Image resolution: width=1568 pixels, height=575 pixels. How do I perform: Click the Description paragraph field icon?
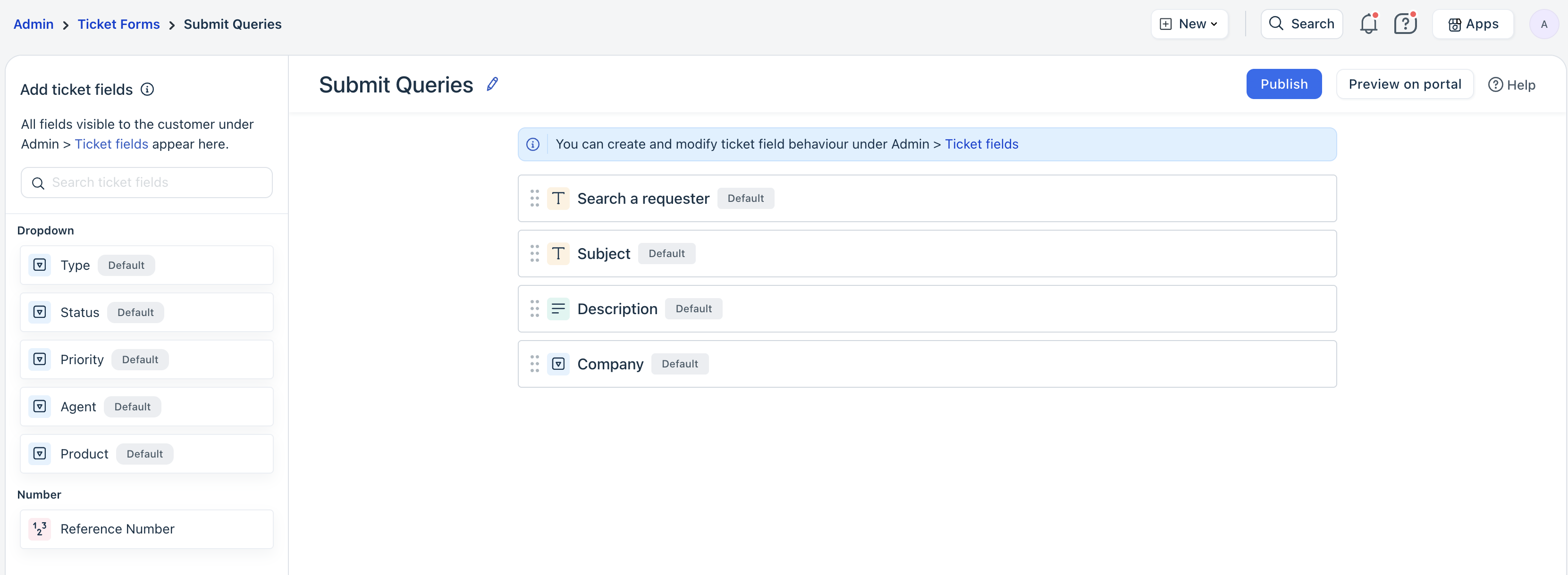[557, 309]
